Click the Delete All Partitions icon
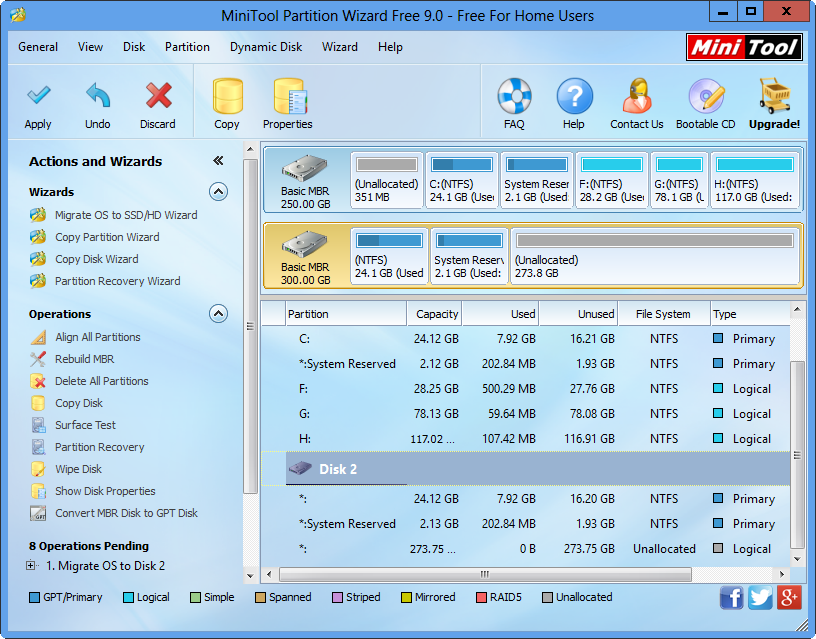The width and height of the screenshot is (816, 639). 37,381
